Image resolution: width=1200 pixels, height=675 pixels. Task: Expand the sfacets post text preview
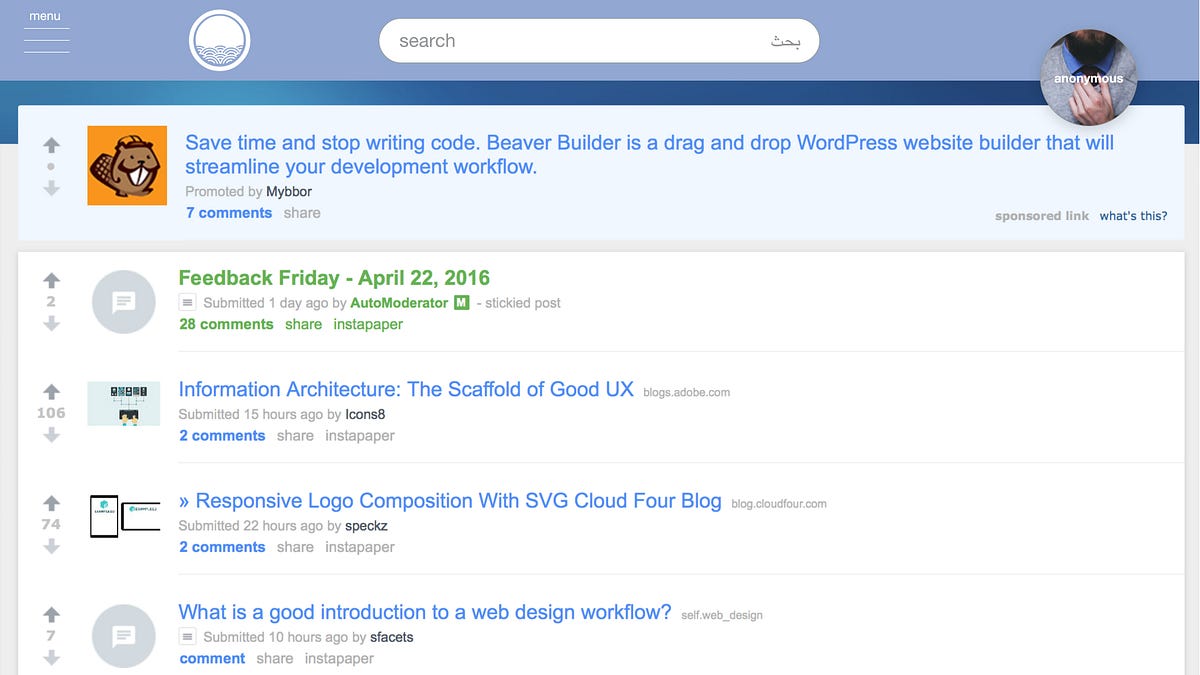tap(187, 636)
